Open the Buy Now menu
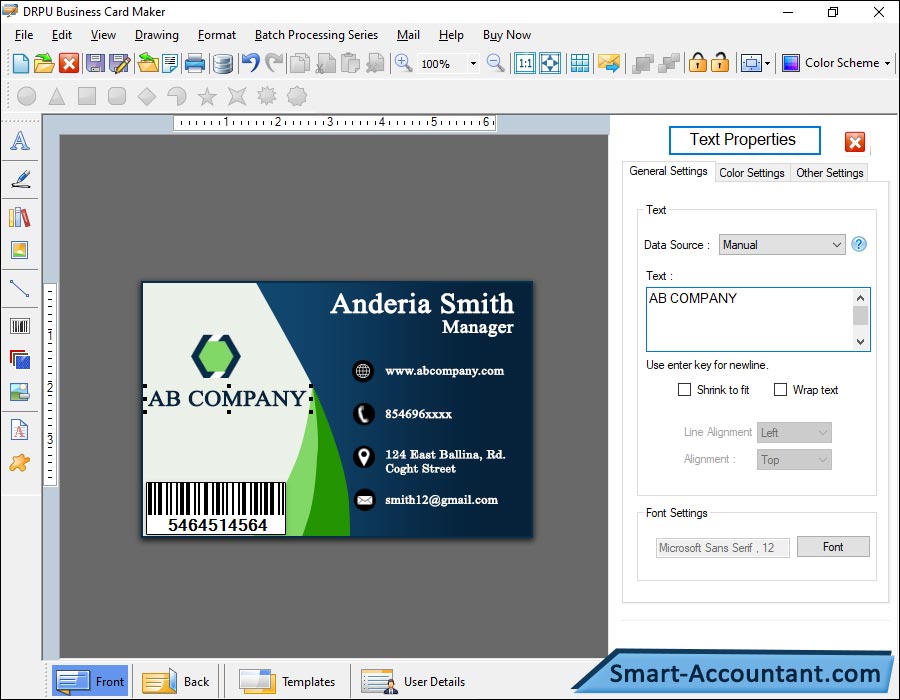The height and width of the screenshot is (700, 900). click(507, 35)
